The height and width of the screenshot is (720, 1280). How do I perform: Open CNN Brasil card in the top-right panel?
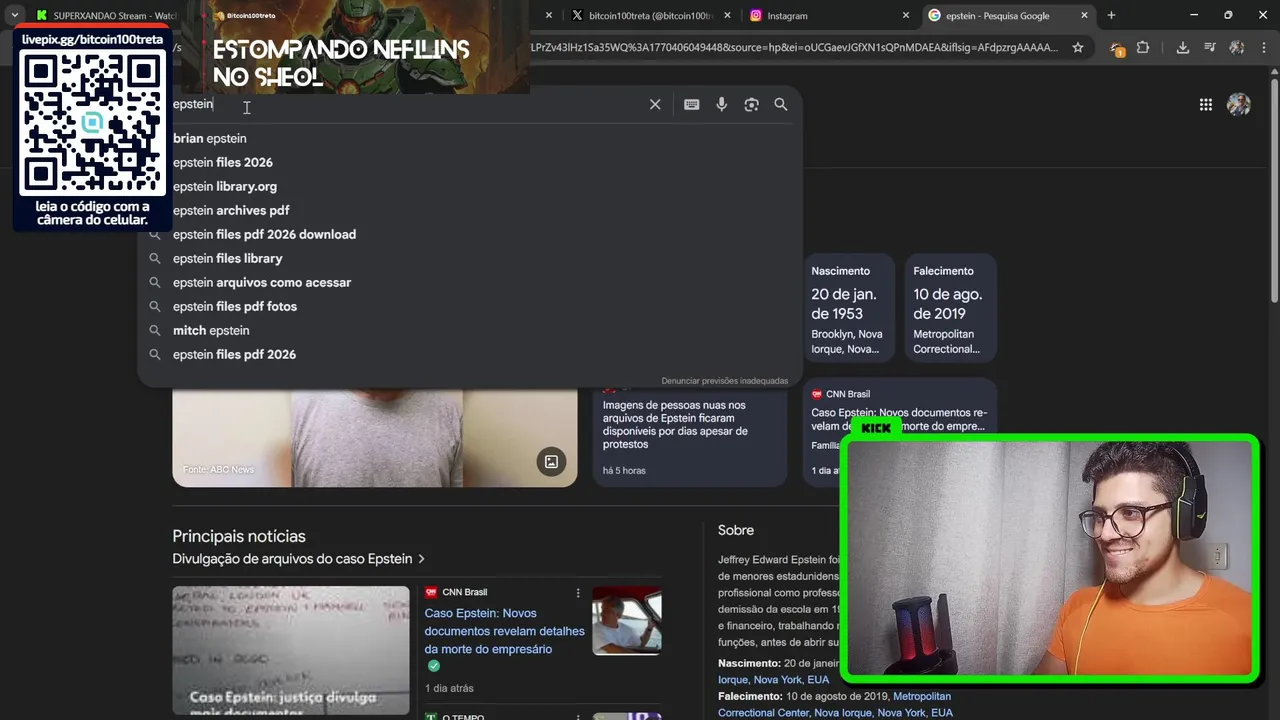point(899,433)
